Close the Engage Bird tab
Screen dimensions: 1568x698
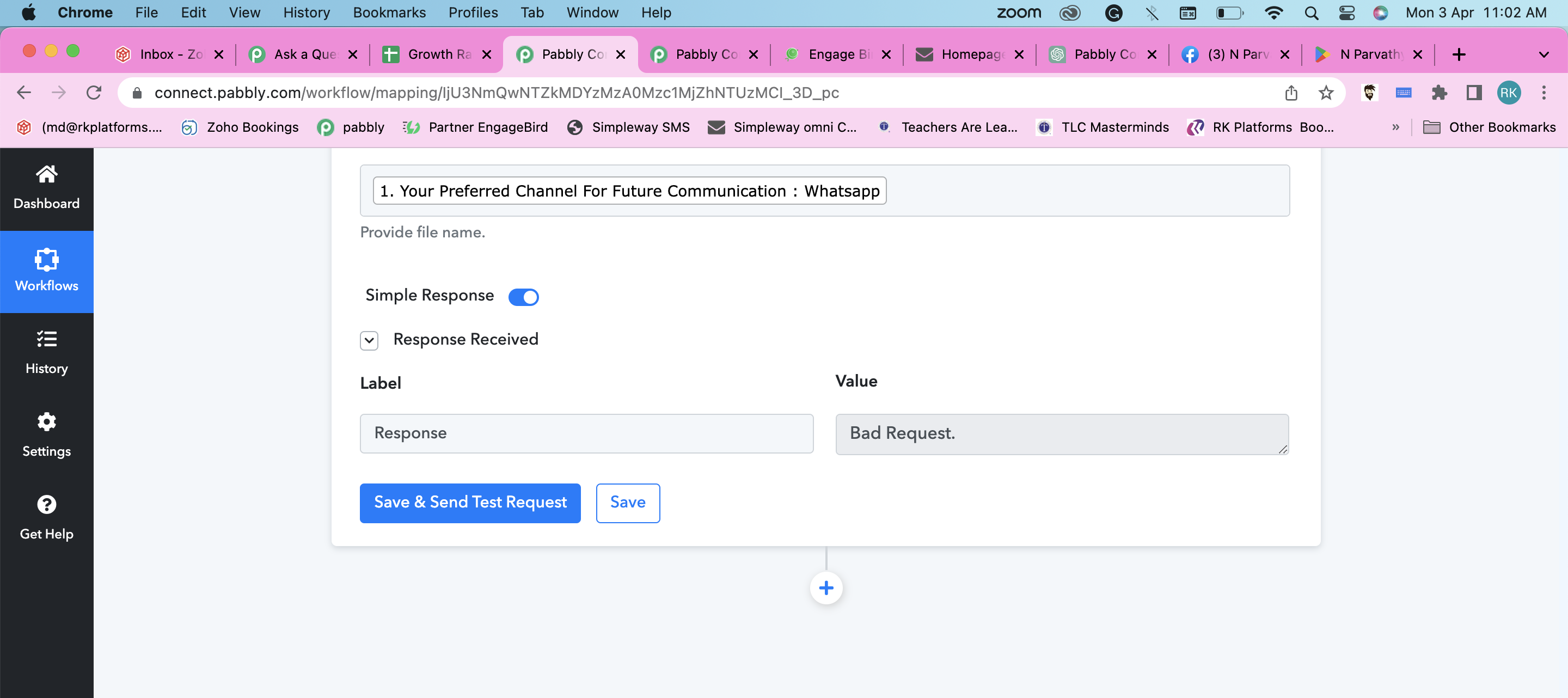click(886, 55)
